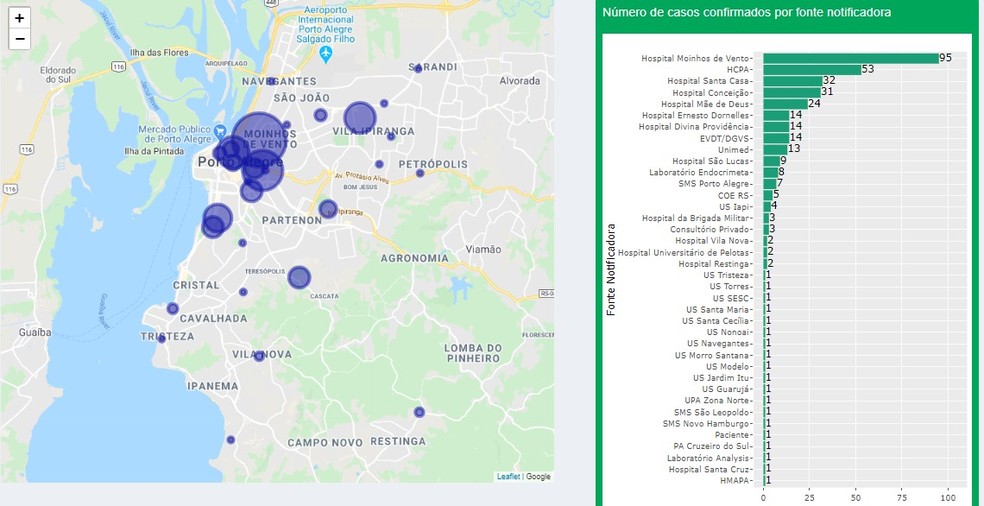Click the Laboratório Endocrimeta label
The width and height of the screenshot is (984, 506).
pos(699,172)
